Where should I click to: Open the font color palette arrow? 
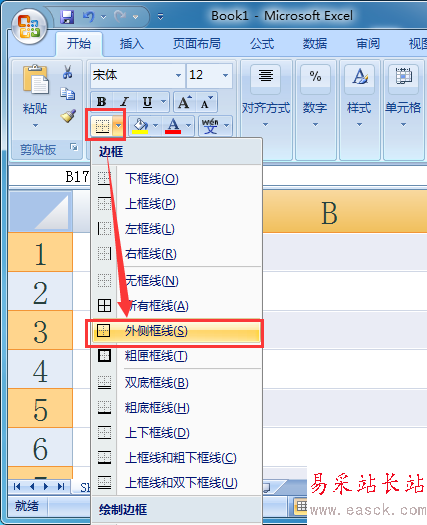189,126
